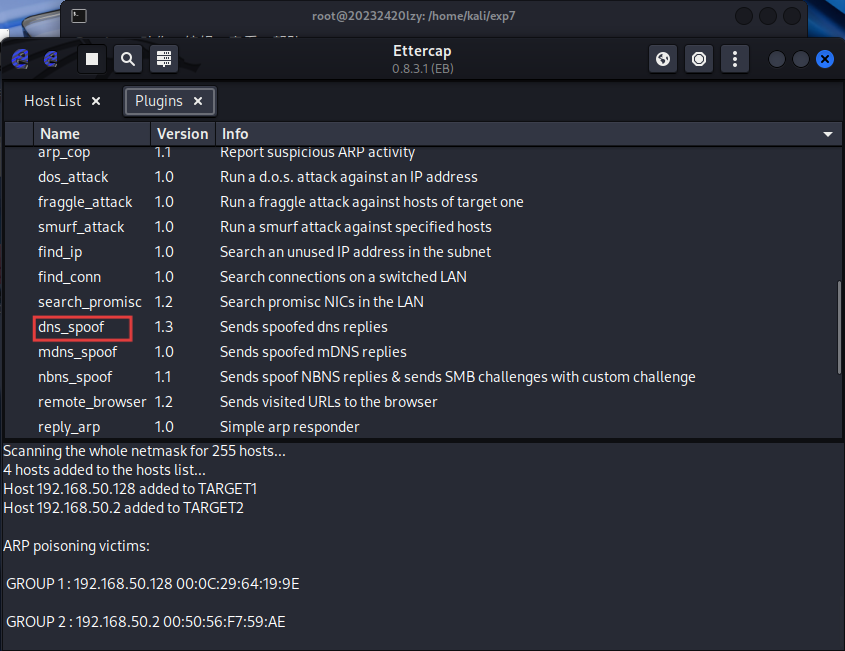Click 'Sends visited URLs to the browser'
The width and height of the screenshot is (845, 651).
pos(329,402)
